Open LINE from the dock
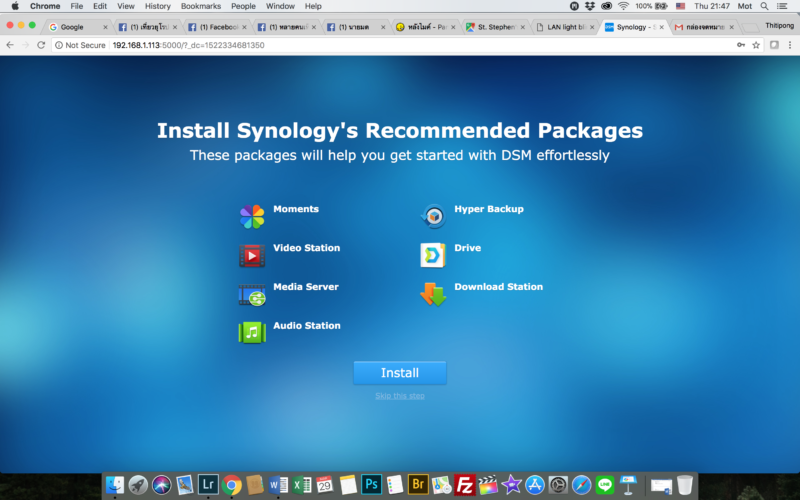This screenshot has height=500, width=800. (x=605, y=485)
